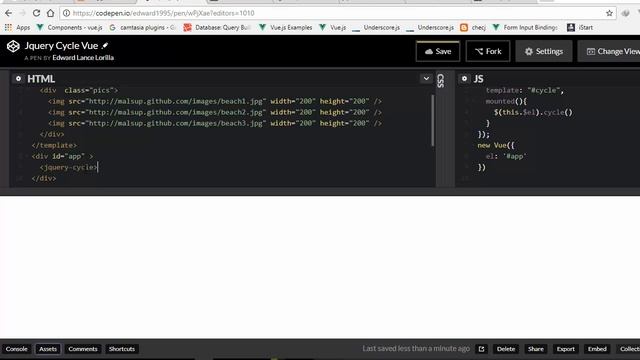Open the Embed options
This screenshot has height=360, width=640.
597,349
